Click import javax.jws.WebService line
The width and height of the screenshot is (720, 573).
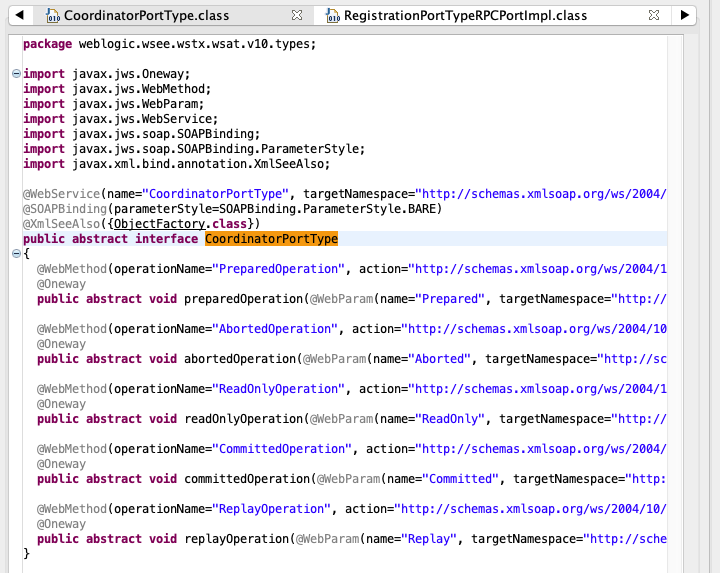[x=120, y=119]
